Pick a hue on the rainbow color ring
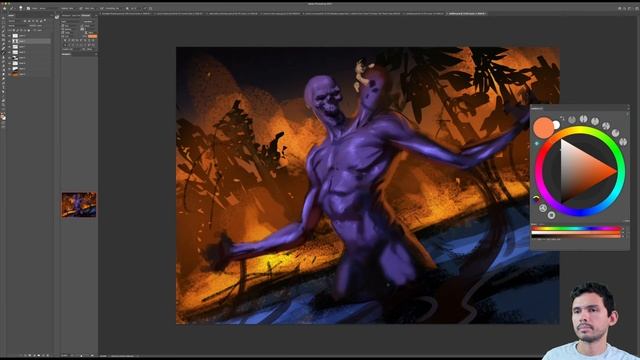The height and width of the screenshot is (360, 640). (580, 130)
